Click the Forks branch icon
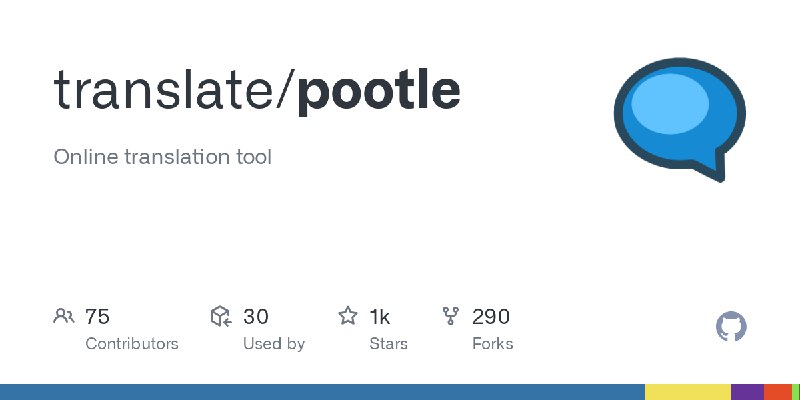Viewport: 800px width, 400px height. (451, 316)
